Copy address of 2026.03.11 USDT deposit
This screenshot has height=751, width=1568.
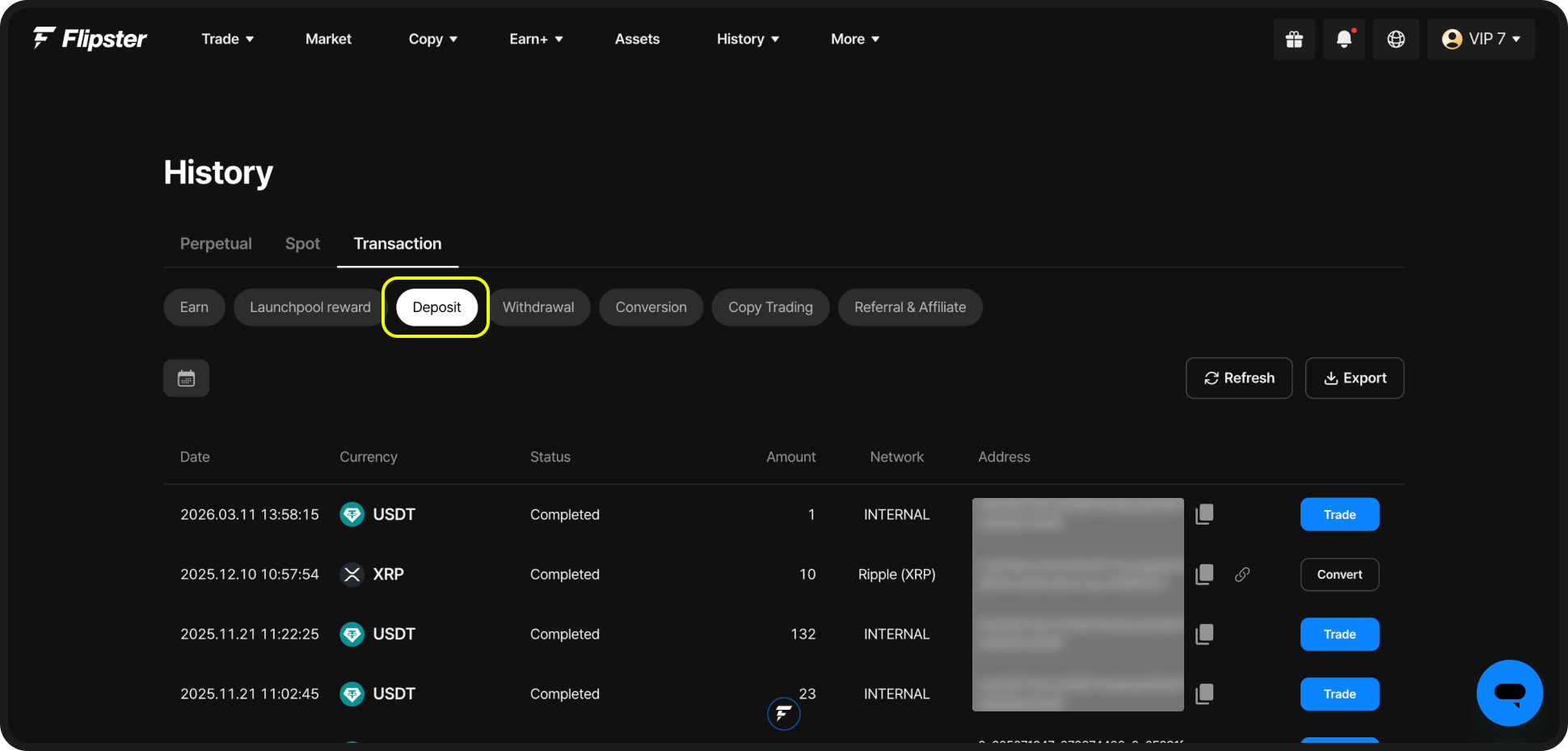pos(1204,514)
